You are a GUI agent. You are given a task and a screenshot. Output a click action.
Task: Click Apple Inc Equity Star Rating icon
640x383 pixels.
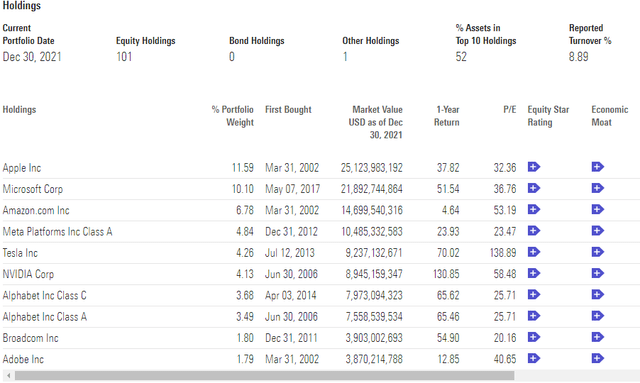(x=533, y=167)
